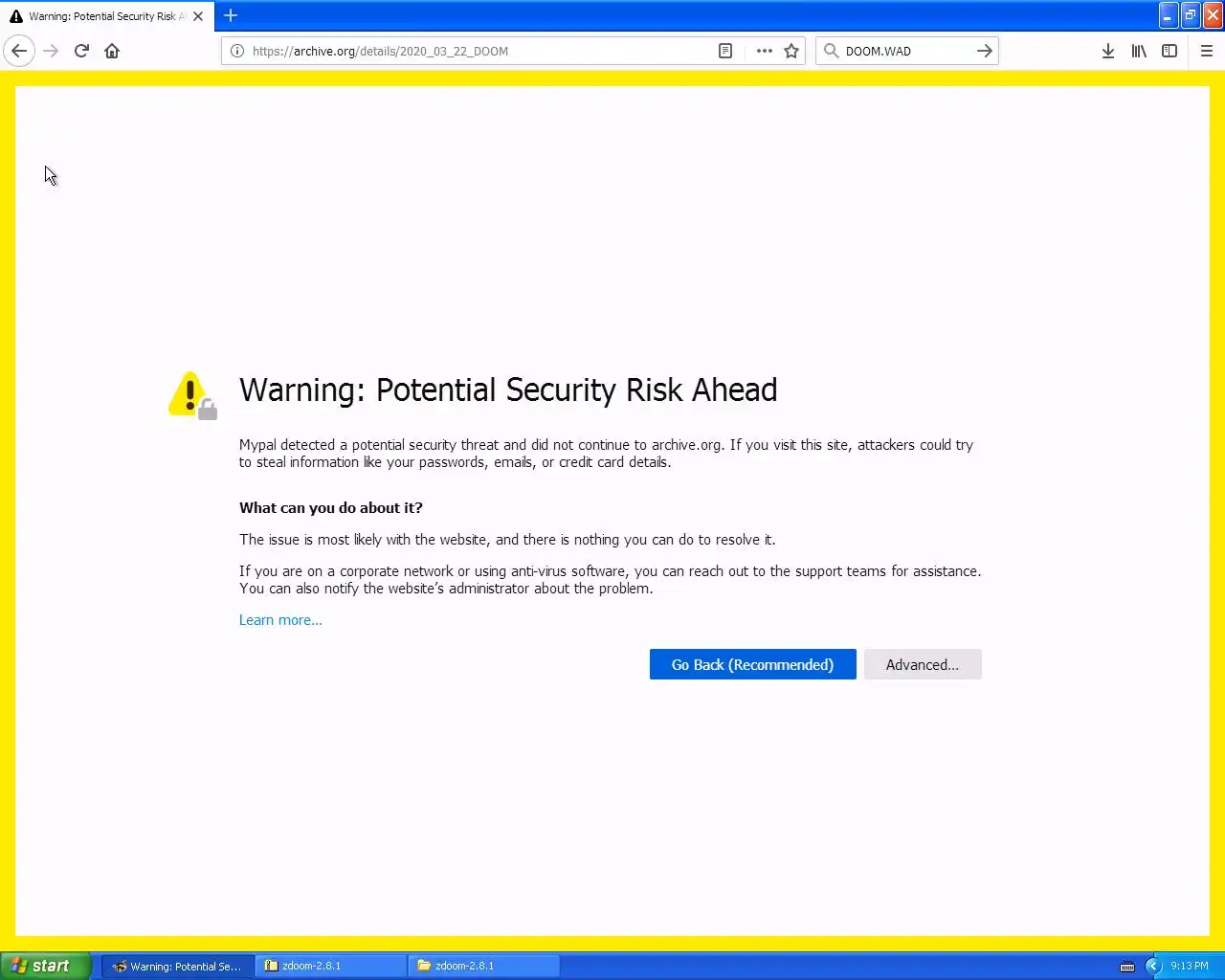Image resolution: width=1225 pixels, height=980 pixels.
Task: Click the 'Warning: Potential Security Risk Ahead' heading
Action: pos(508,390)
